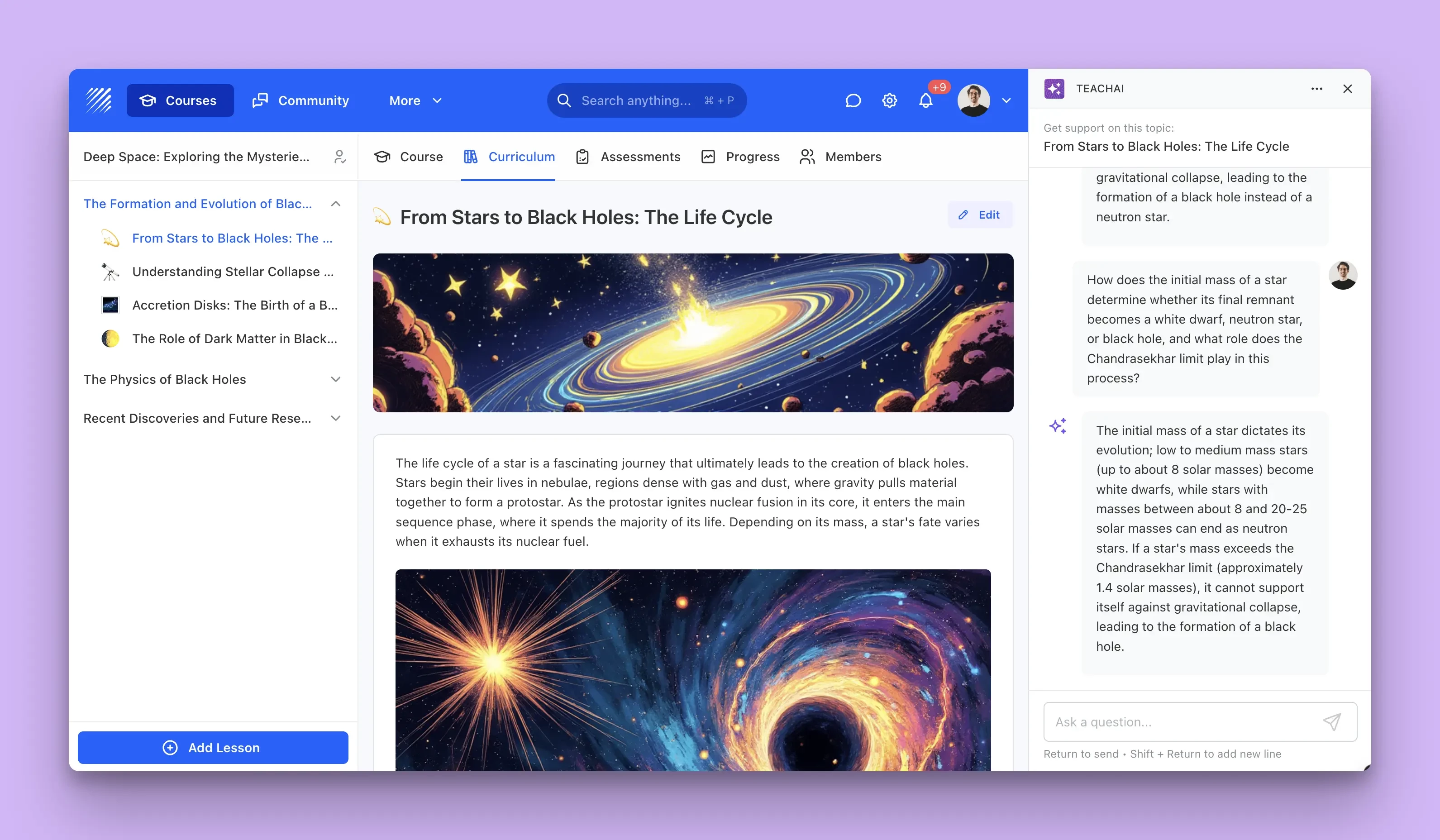
Task: Click the galaxy thumbnail for Accretion Disks
Action: [x=110, y=305]
